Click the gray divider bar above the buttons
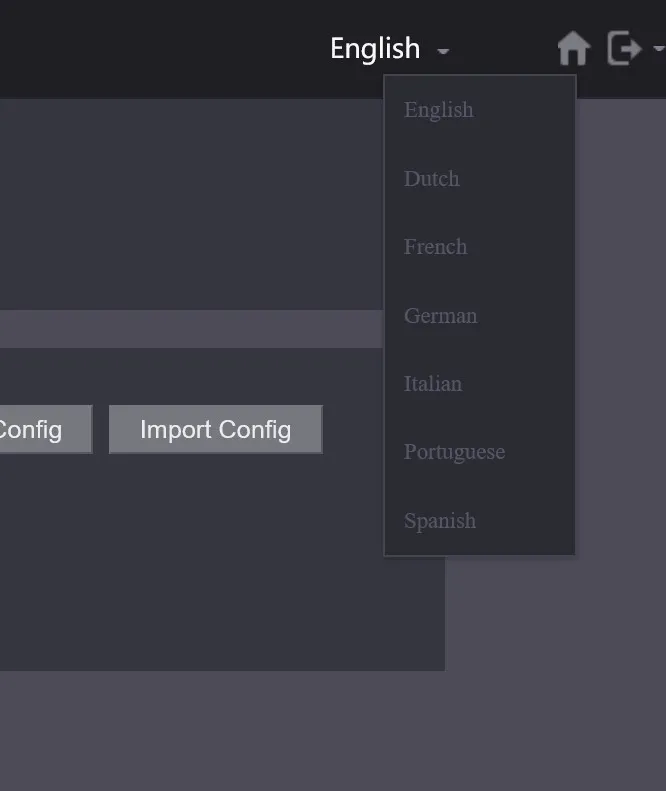The image size is (666, 791). (192, 329)
